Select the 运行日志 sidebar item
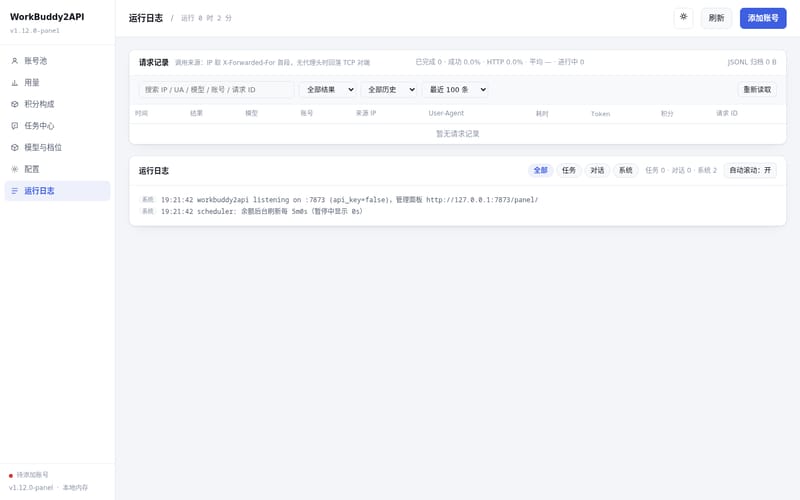Screen dimensions: 800x500 57,191
